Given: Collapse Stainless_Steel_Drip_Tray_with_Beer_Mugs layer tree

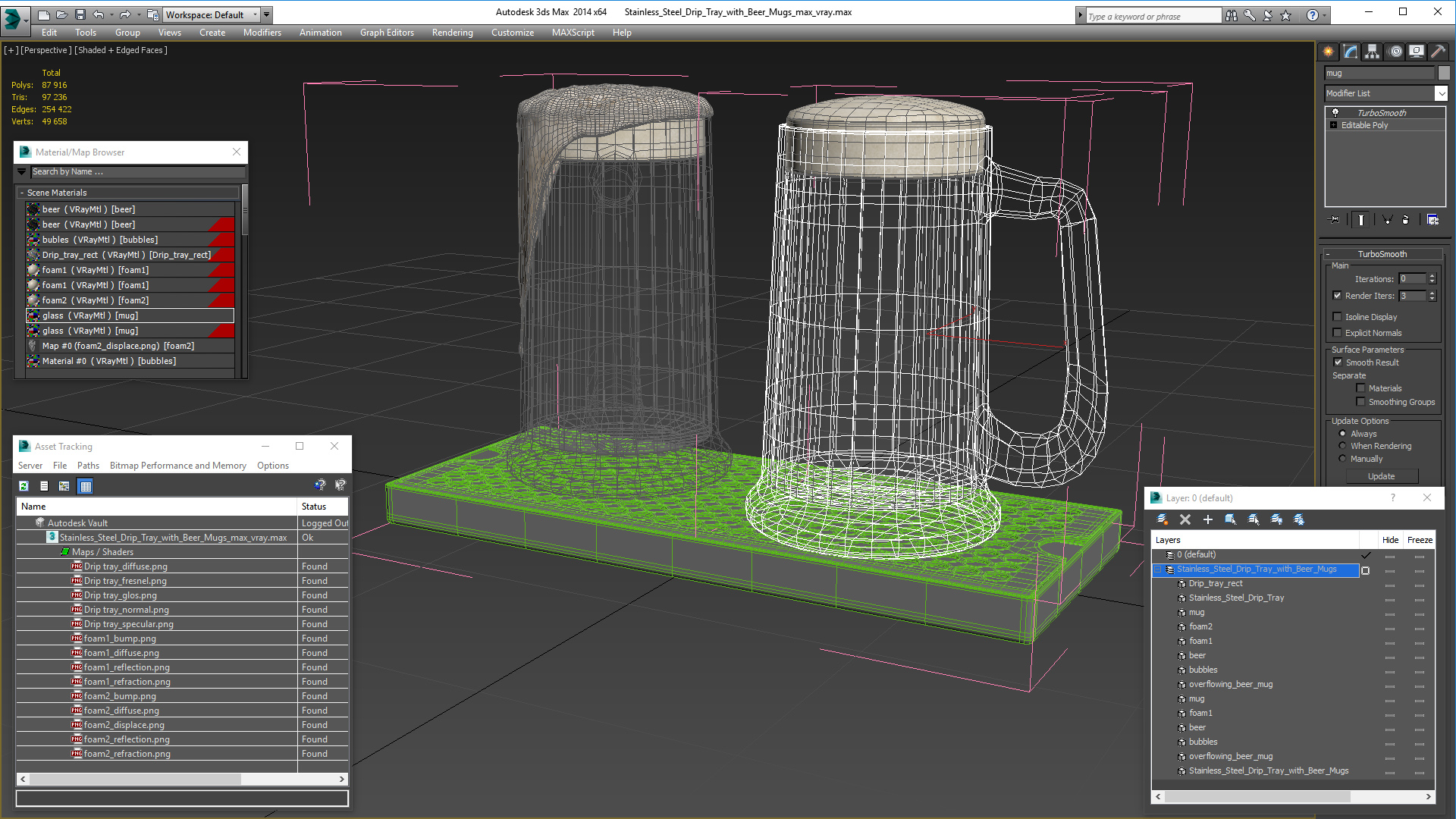Looking at the screenshot, I should tap(1158, 569).
